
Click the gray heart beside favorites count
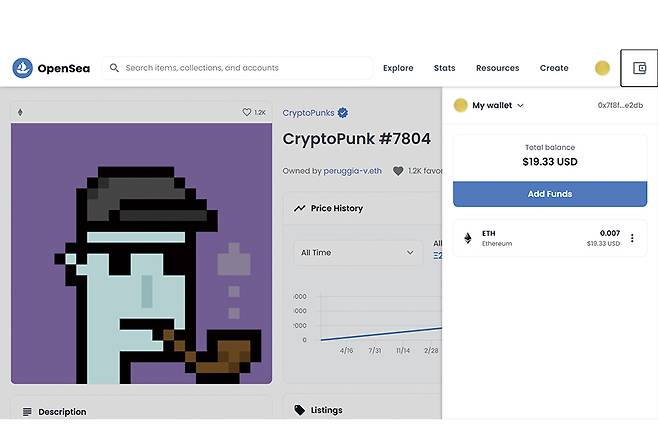coord(398,171)
